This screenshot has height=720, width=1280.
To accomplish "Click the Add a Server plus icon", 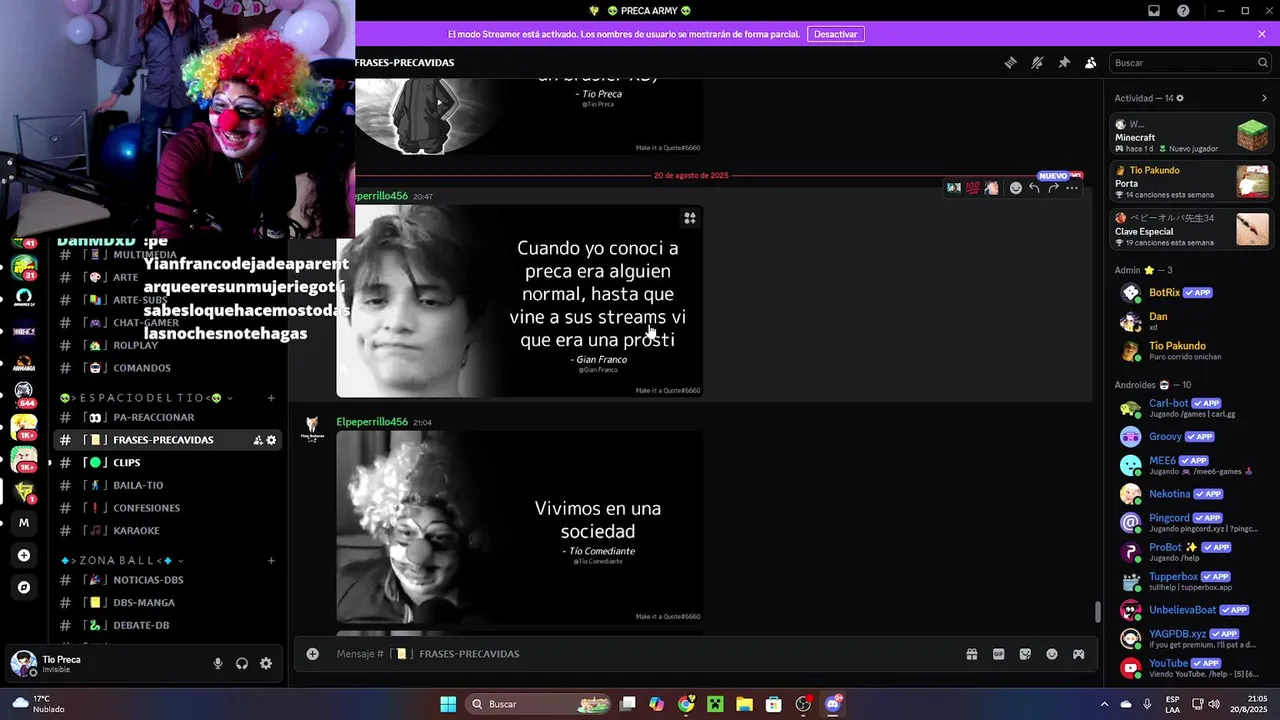I will point(24,555).
